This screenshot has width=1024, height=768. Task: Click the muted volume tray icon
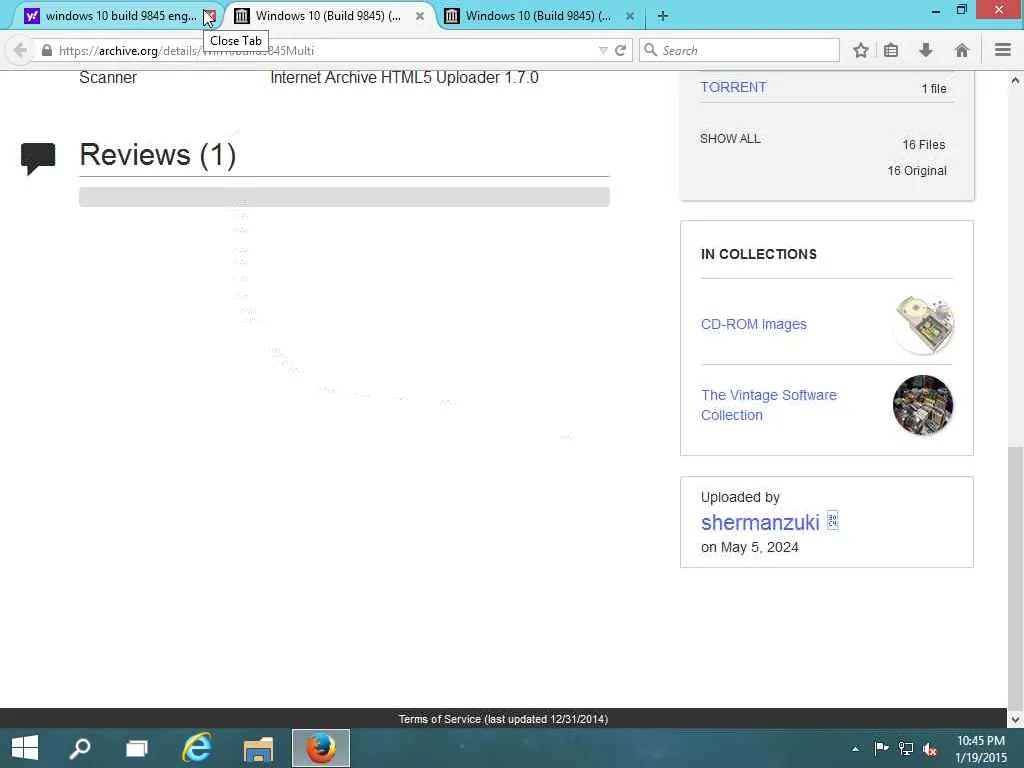930,749
